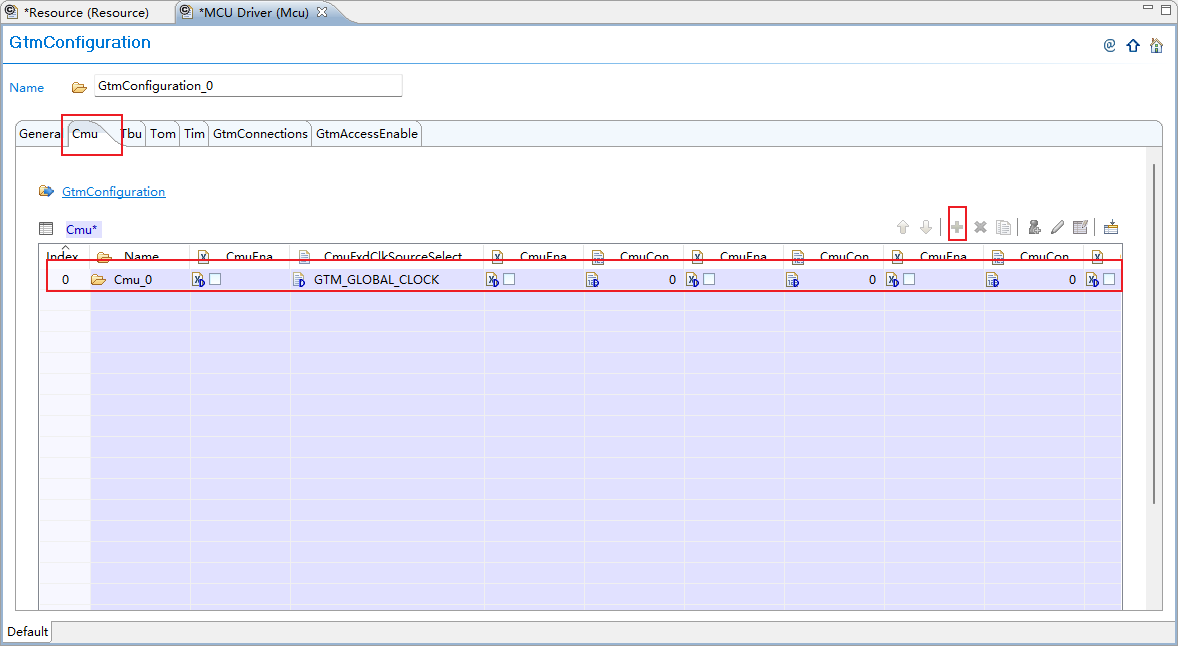Click the Name column header
This screenshot has width=1178, height=646.
pyautogui.click(x=140, y=256)
